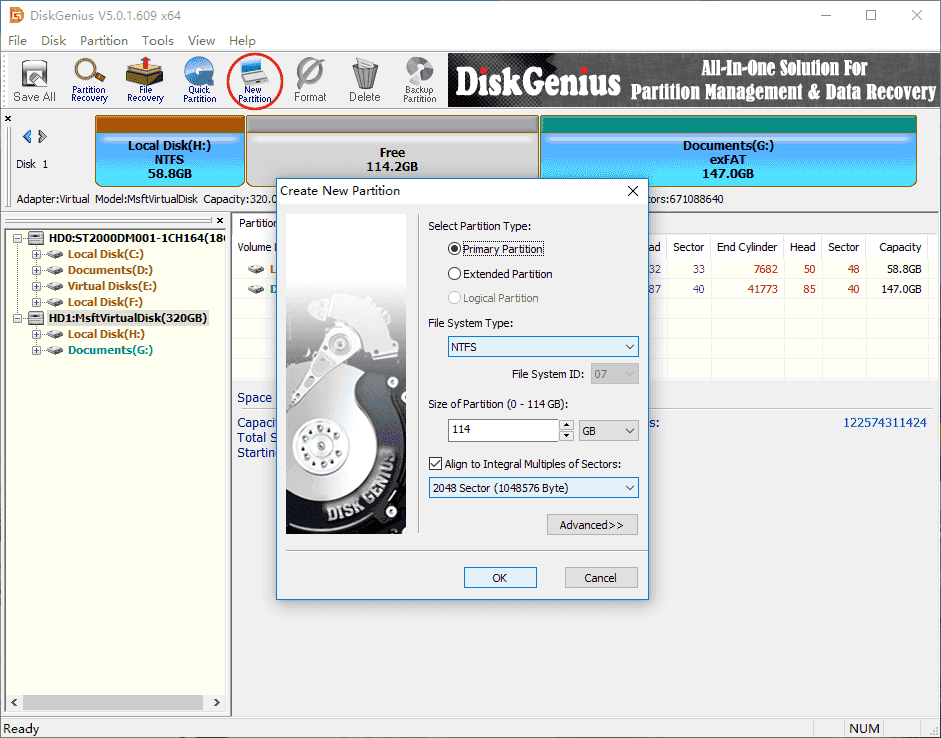Open the Partition menu
941x738 pixels.
point(104,41)
